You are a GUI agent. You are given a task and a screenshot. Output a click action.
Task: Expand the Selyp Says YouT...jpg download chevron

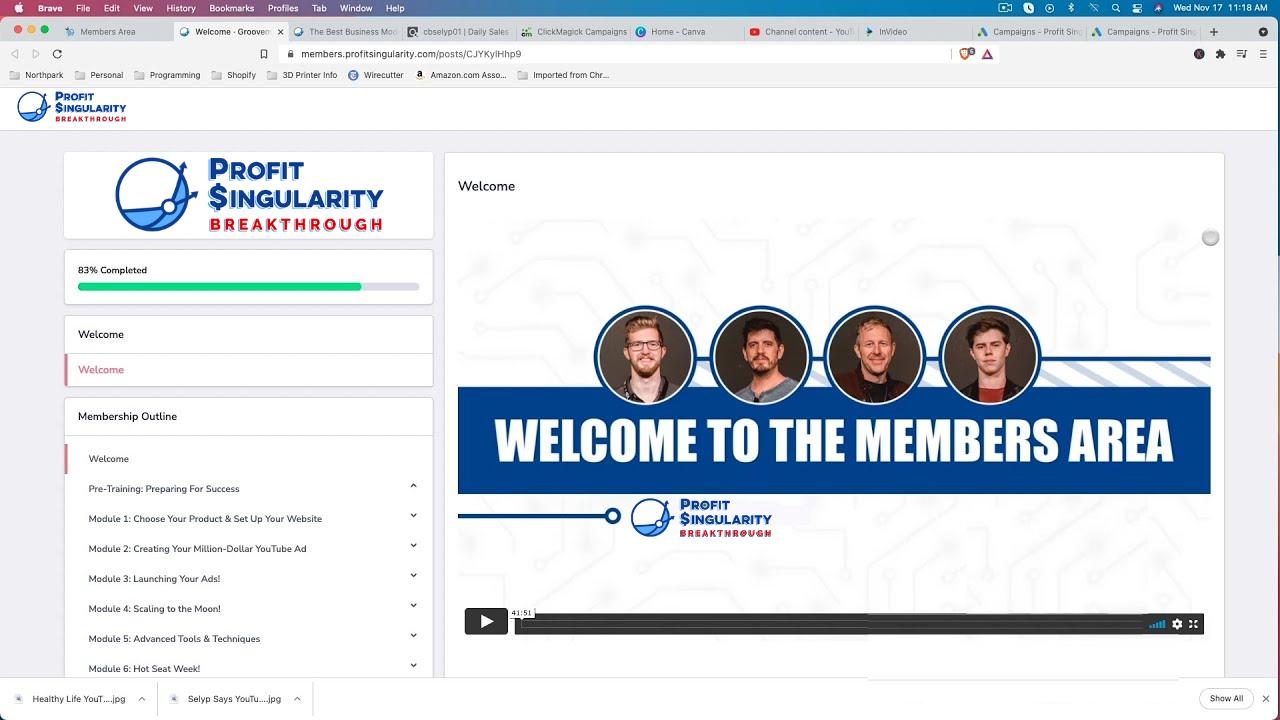[297, 699]
